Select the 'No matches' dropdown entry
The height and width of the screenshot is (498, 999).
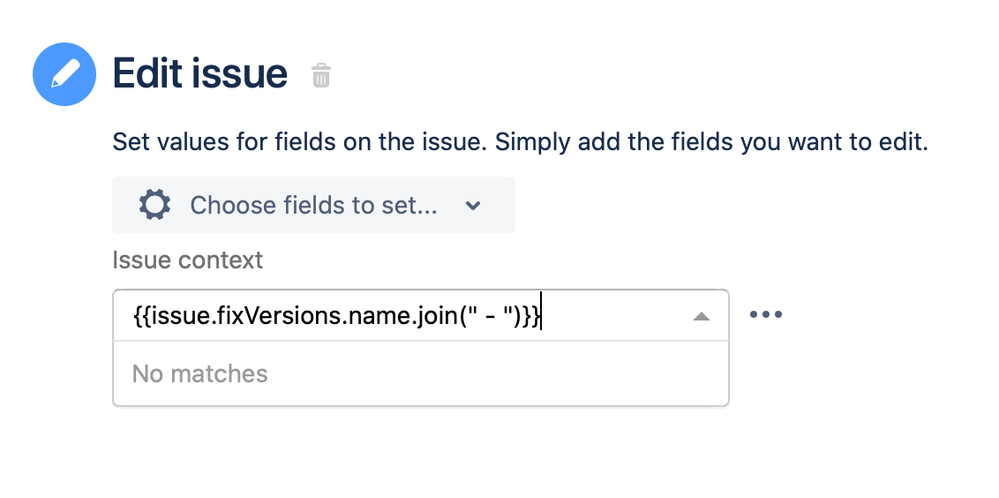point(199,374)
